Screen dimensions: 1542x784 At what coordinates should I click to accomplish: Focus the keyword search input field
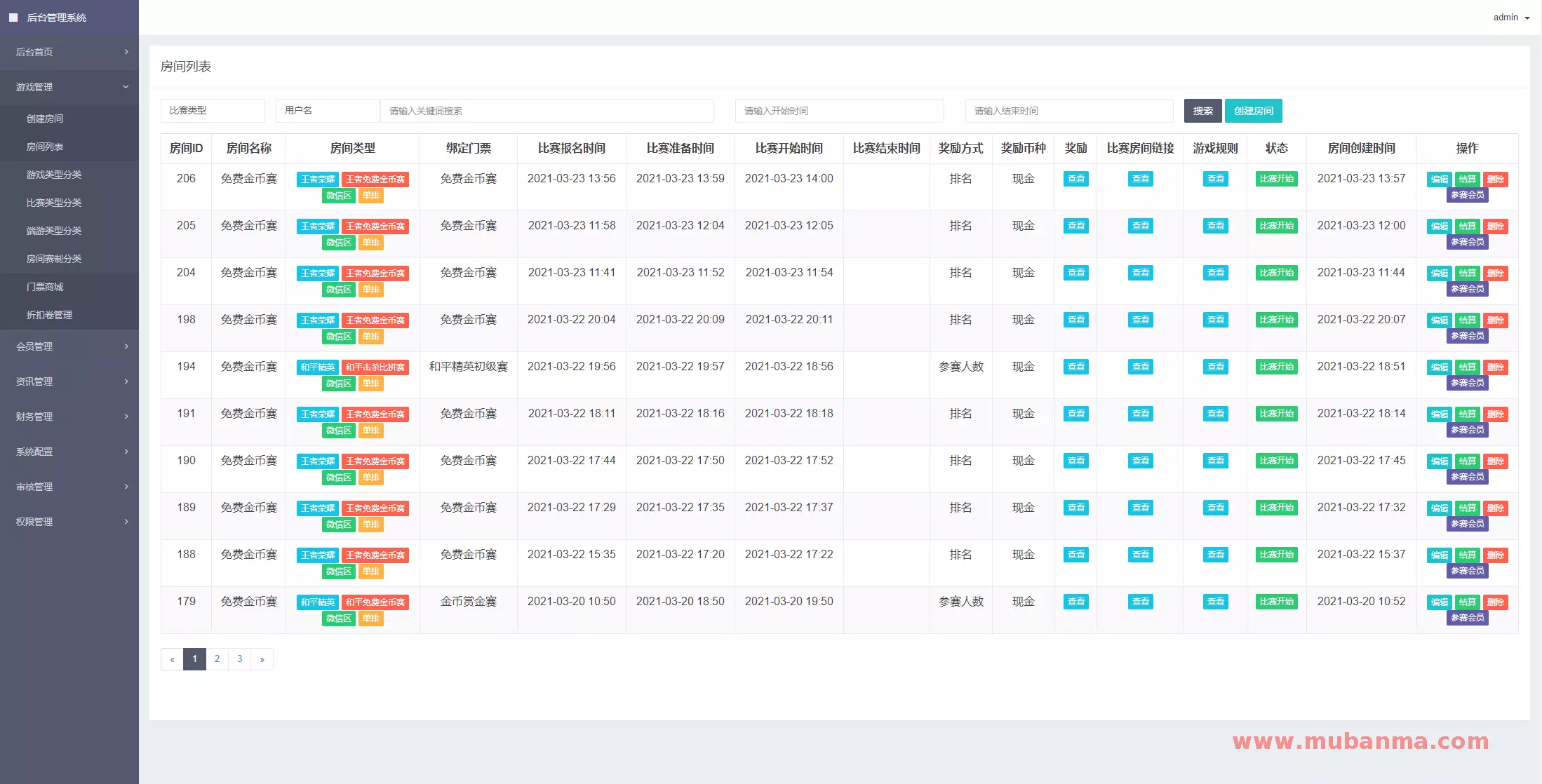(x=547, y=111)
